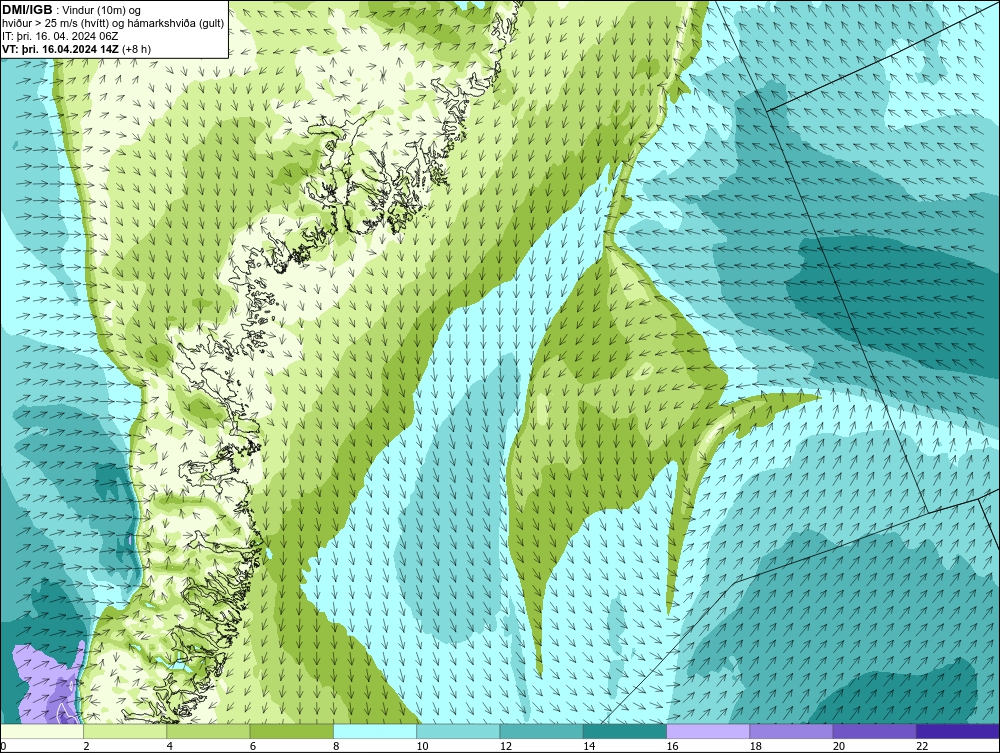Pick the medium green 4–6 m/s legend swatch
The height and width of the screenshot is (753, 1000).
(x=209, y=731)
